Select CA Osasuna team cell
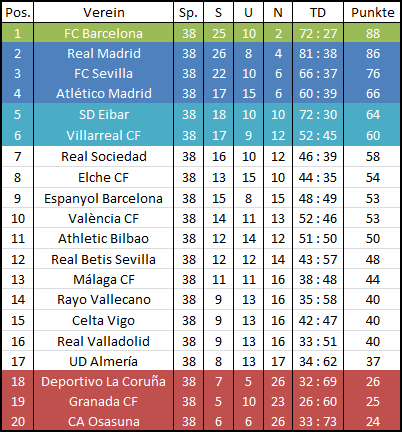This screenshot has width=402, height=432. coord(104,421)
